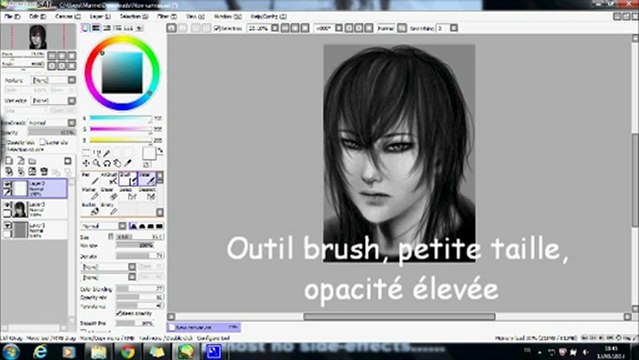
Task: Click the Undo arrow in the top toolbar
Action: [172, 28]
